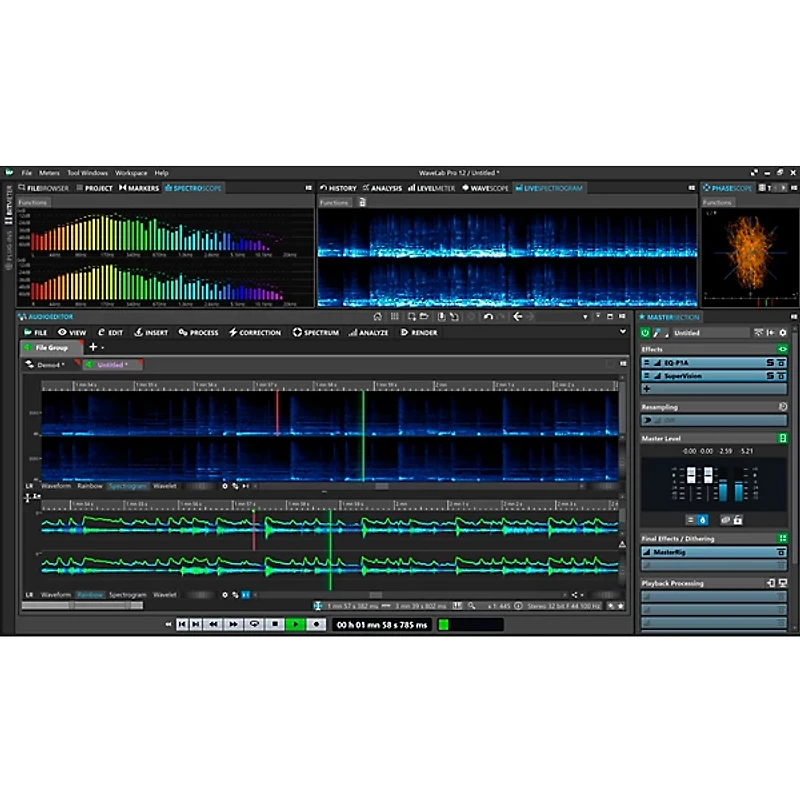
Task: Start recording with the record icon
Action: click(x=315, y=624)
